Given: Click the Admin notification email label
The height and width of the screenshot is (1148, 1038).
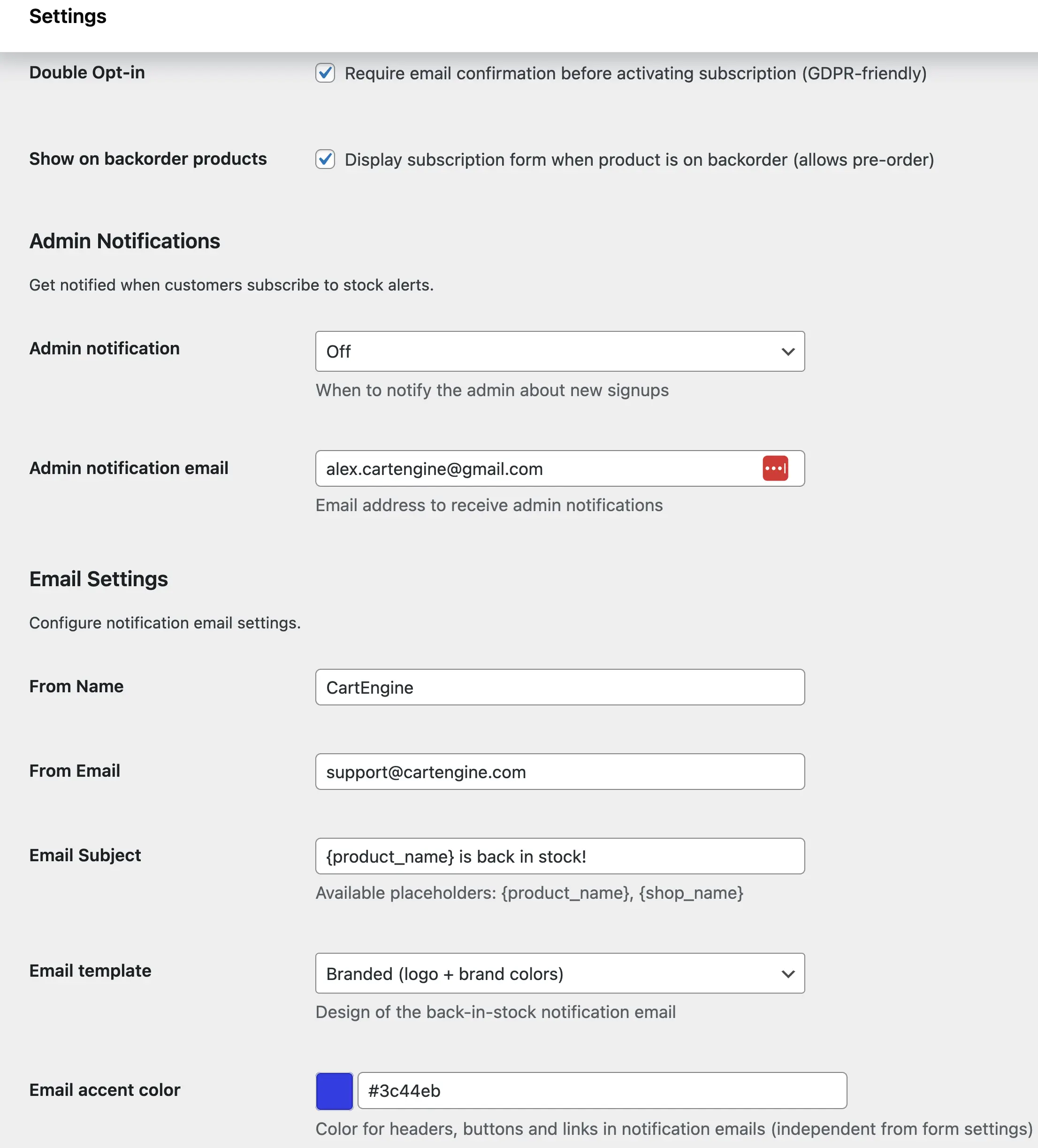Looking at the screenshot, I should coord(129,467).
